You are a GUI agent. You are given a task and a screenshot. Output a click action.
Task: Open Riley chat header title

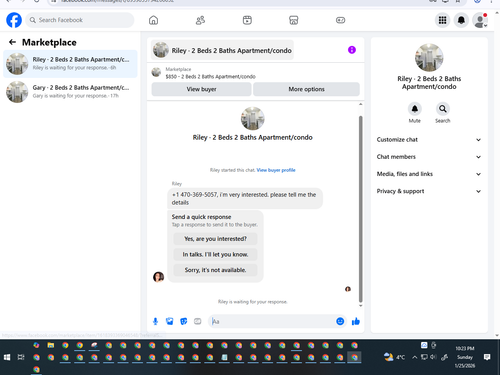pos(222,50)
